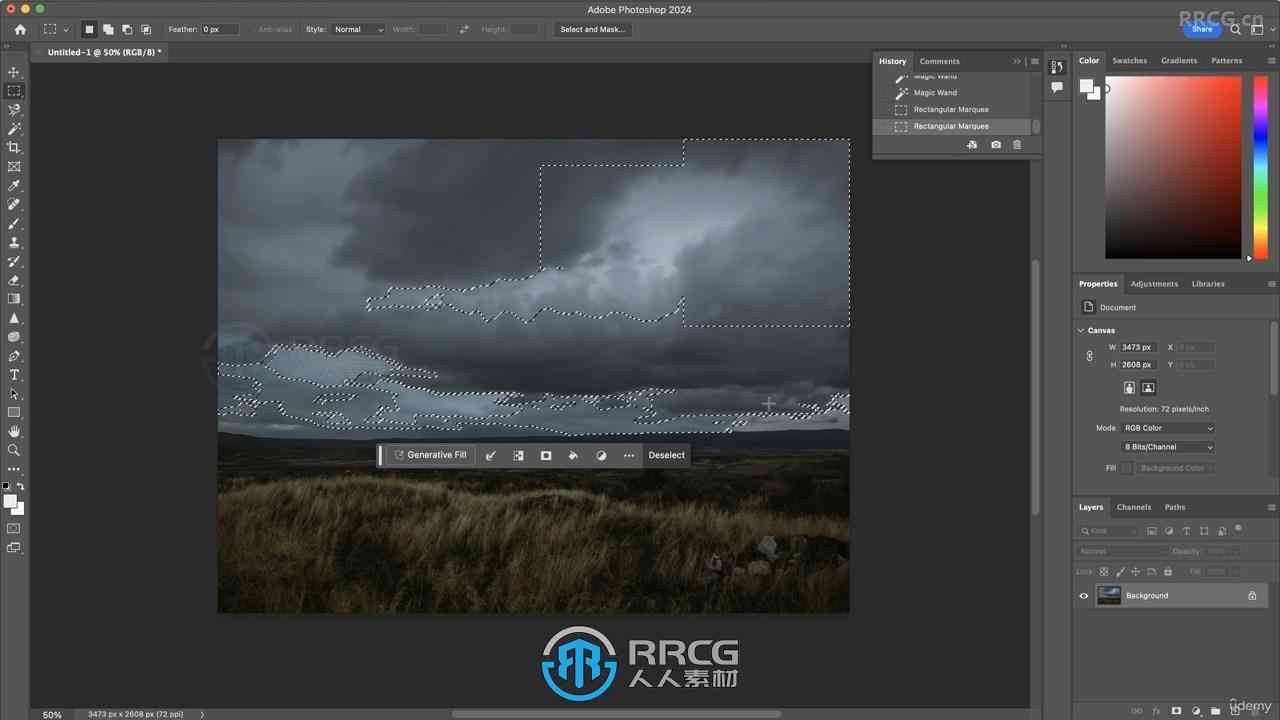Toggle Quick Mask mode
Viewport: 1280px width, 720px height.
click(x=14, y=528)
